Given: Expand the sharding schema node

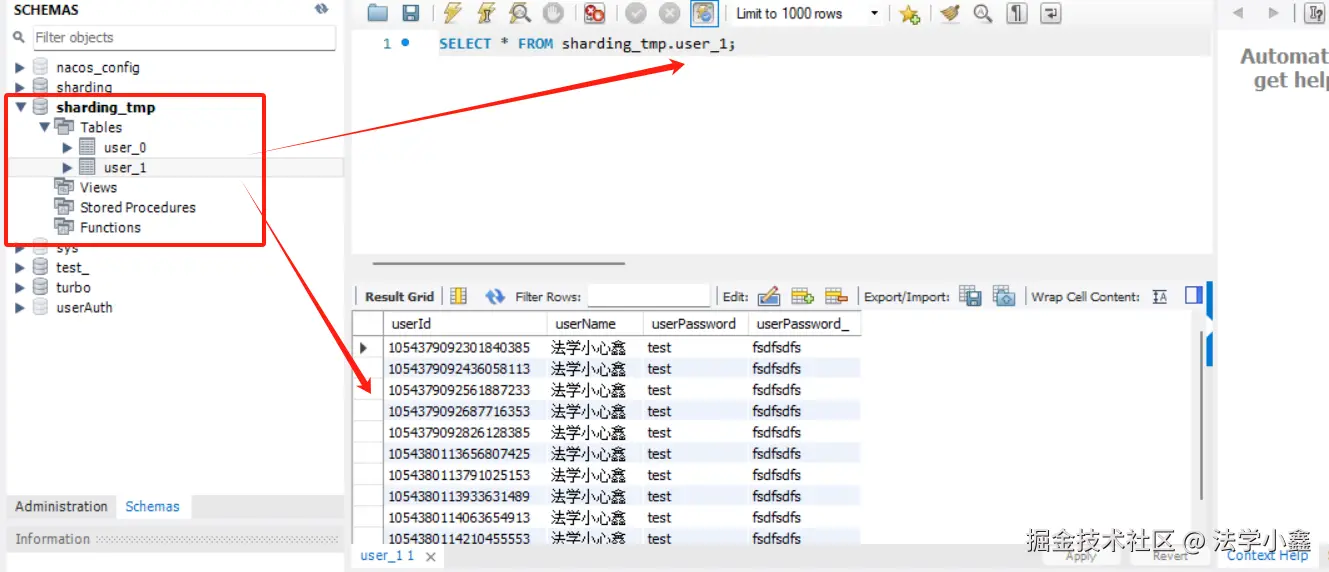Looking at the screenshot, I should pyautogui.click(x=19, y=87).
